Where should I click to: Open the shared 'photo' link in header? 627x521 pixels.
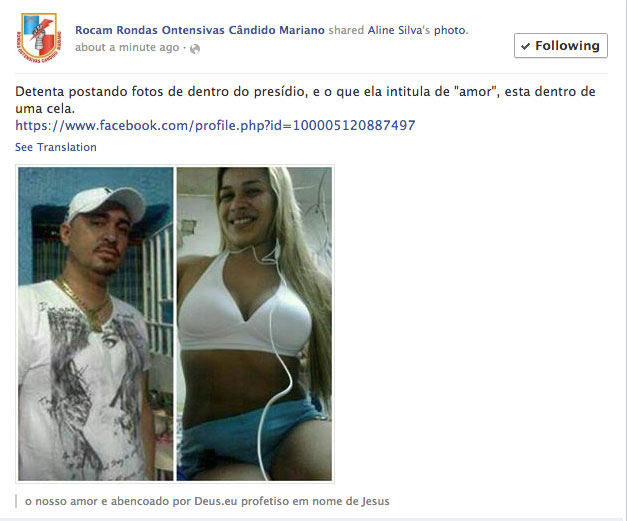(x=450, y=30)
